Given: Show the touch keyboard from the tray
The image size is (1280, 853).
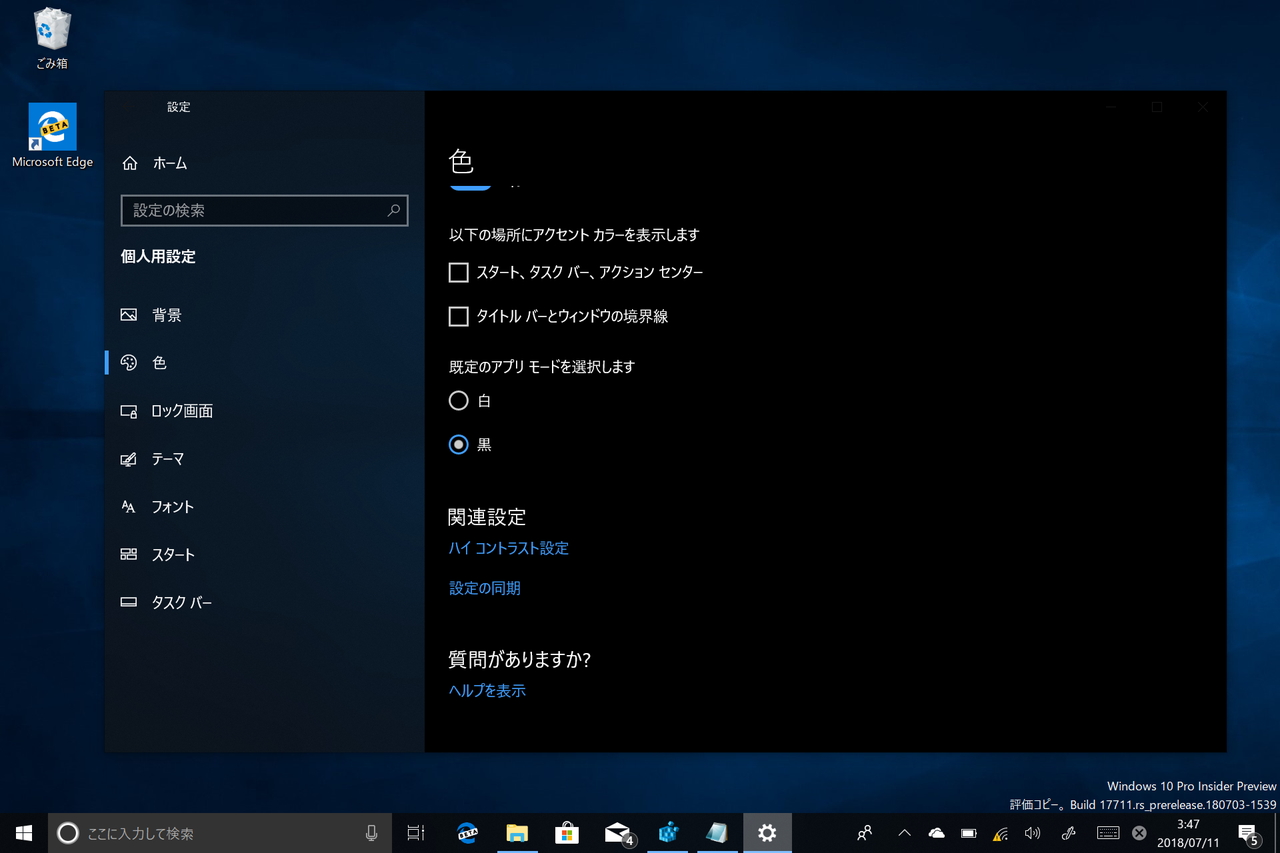Looking at the screenshot, I should (1107, 833).
